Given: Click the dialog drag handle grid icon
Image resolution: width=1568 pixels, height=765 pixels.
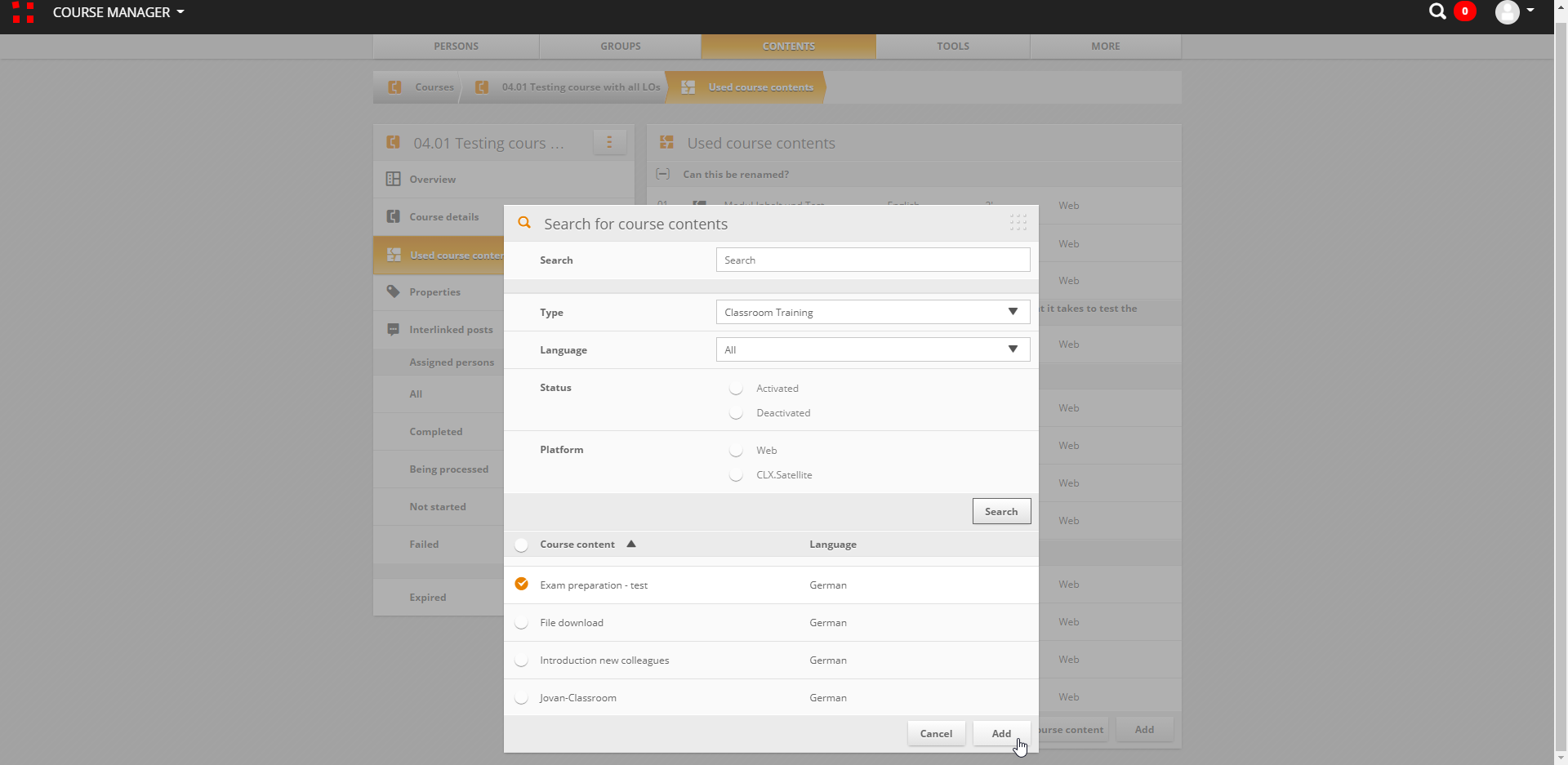Looking at the screenshot, I should click(x=1018, y=222).
